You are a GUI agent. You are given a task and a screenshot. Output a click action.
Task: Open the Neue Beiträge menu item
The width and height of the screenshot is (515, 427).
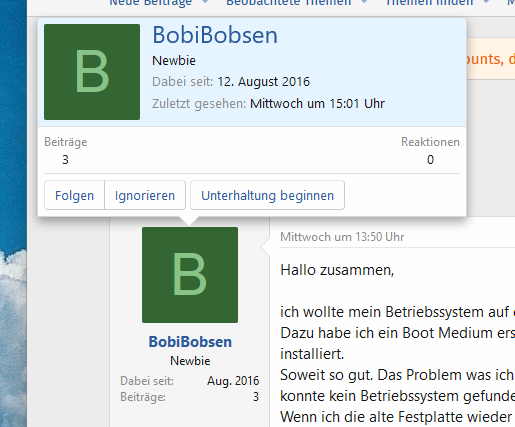(150, 3)
